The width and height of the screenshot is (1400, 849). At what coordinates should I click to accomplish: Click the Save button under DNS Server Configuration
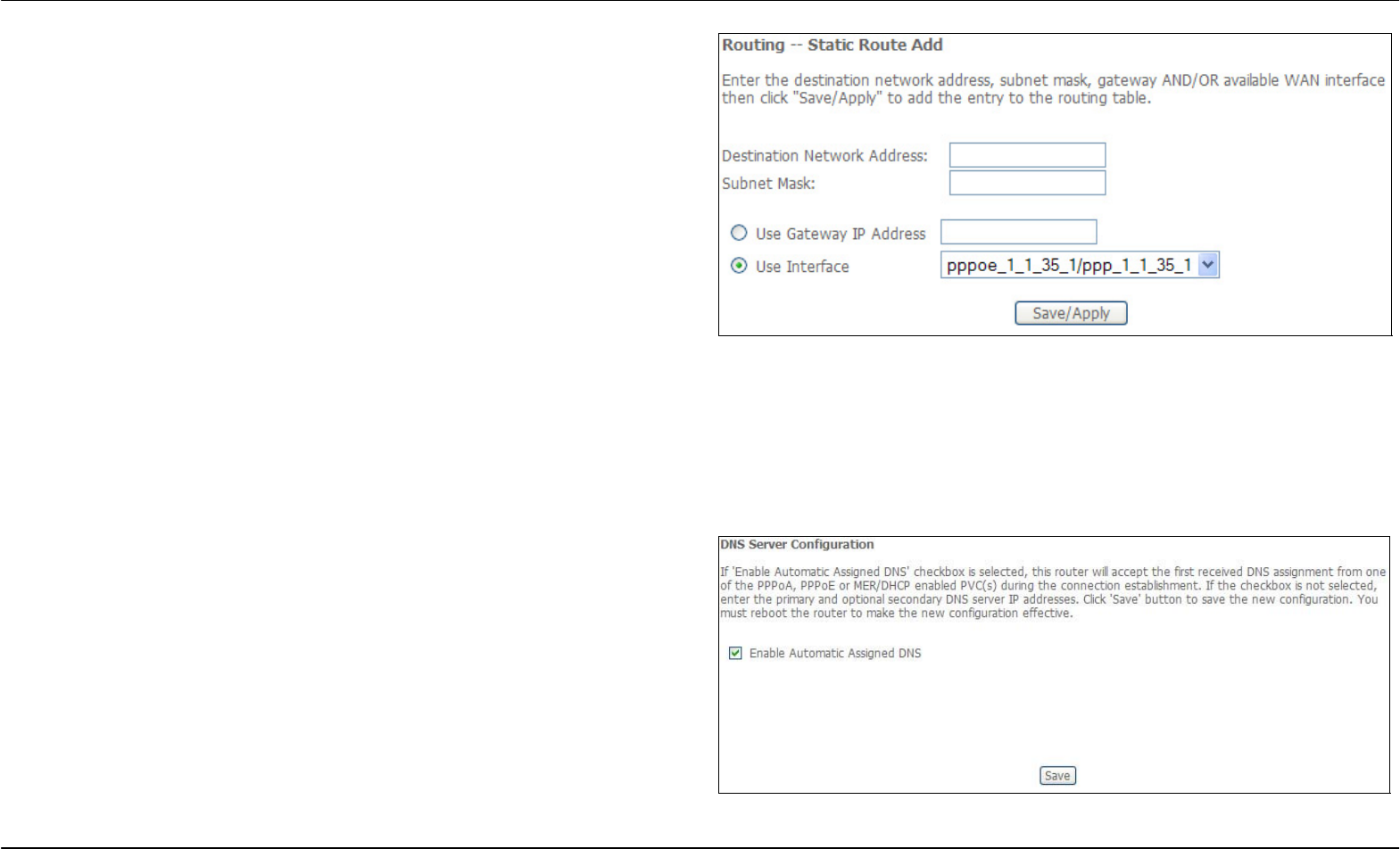coord(1057,776)
